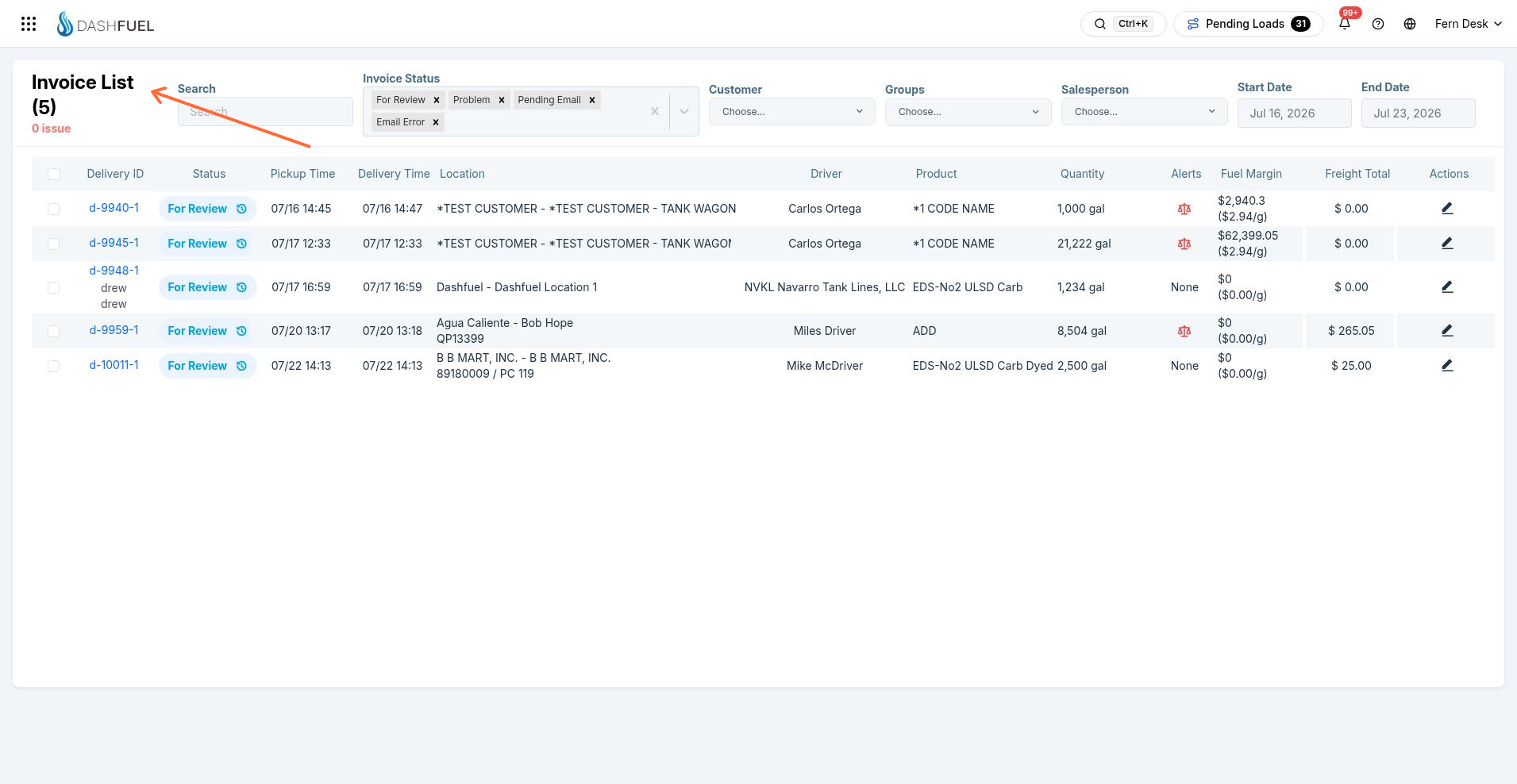Open delivery link d-9940-1
1517x784 pixels.
pos(114,208)
